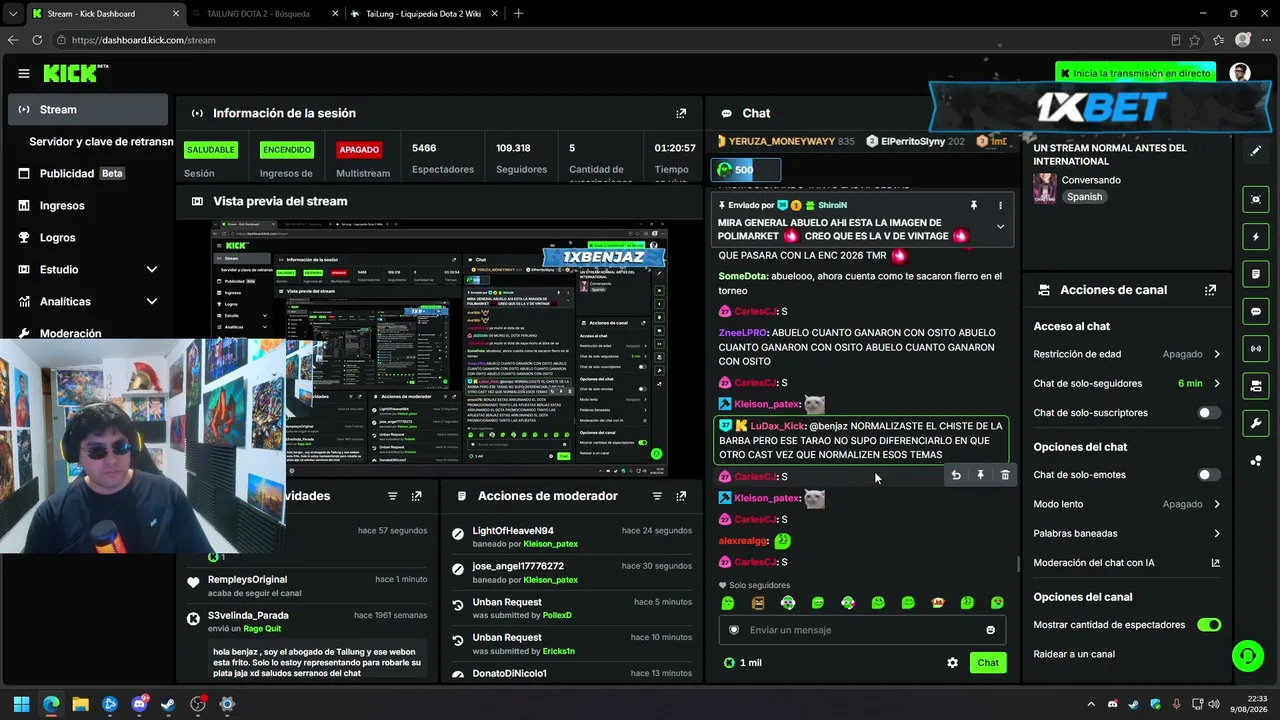Click the lightning bolt quick-action icon
The width and height of the screenshot is (1280, 720).
click(1256, 237)
